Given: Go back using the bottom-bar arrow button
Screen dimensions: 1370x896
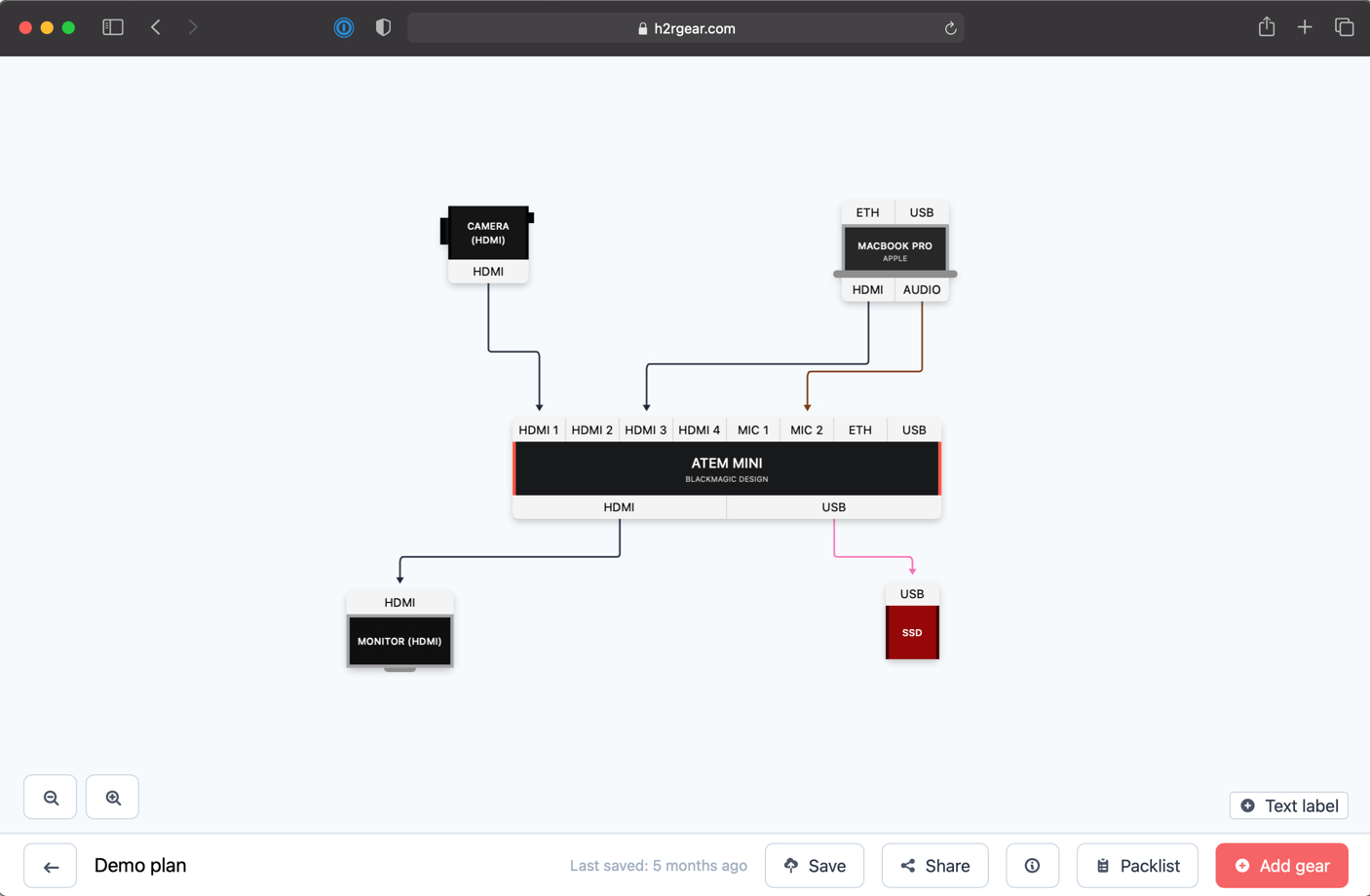Looking at the screenshot, I should [51, 866].
